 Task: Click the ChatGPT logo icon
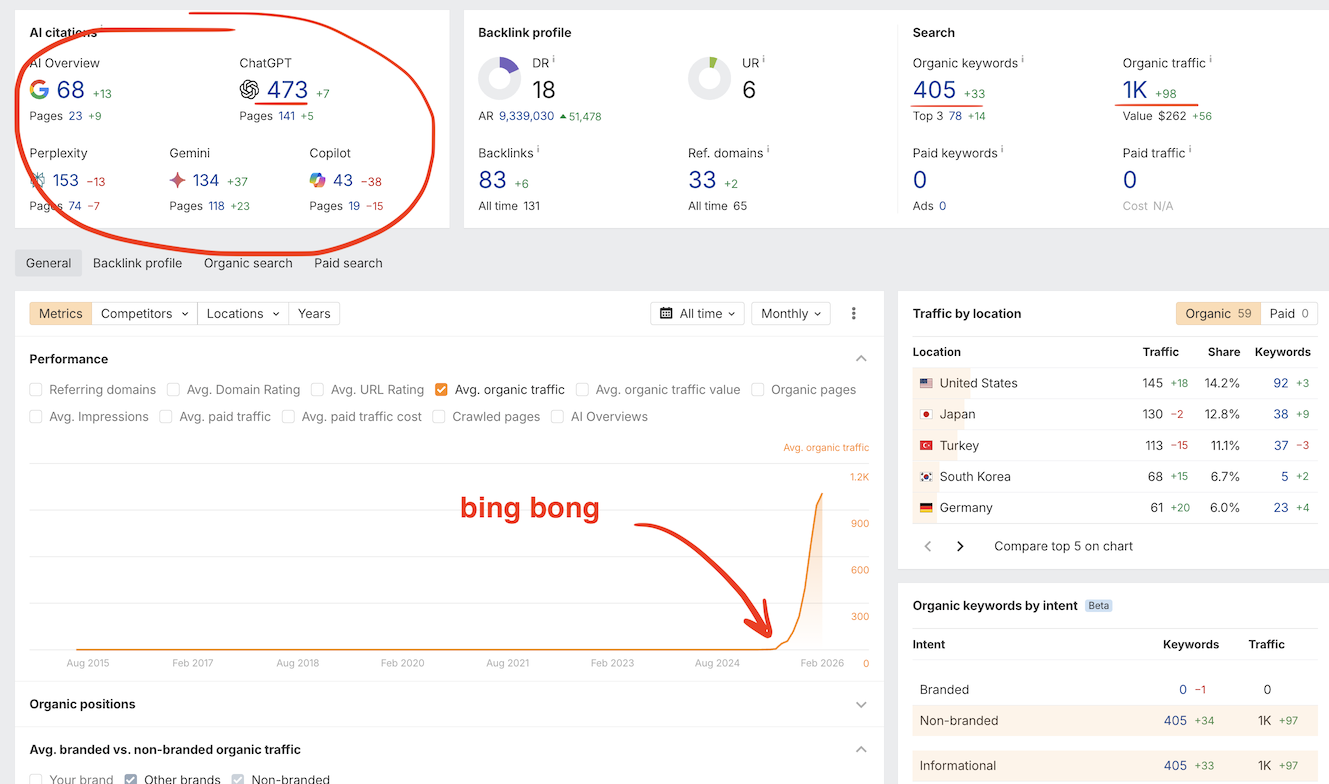point(249,90)
